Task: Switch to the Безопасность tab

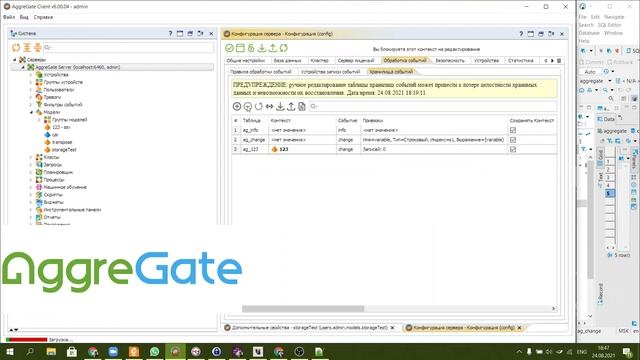Action: 450,60
